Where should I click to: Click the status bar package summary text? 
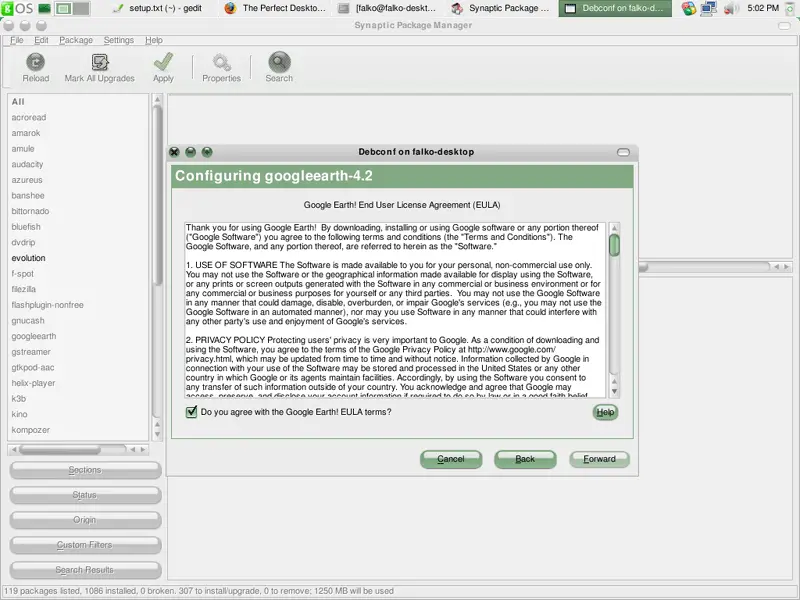coord(198,591)
